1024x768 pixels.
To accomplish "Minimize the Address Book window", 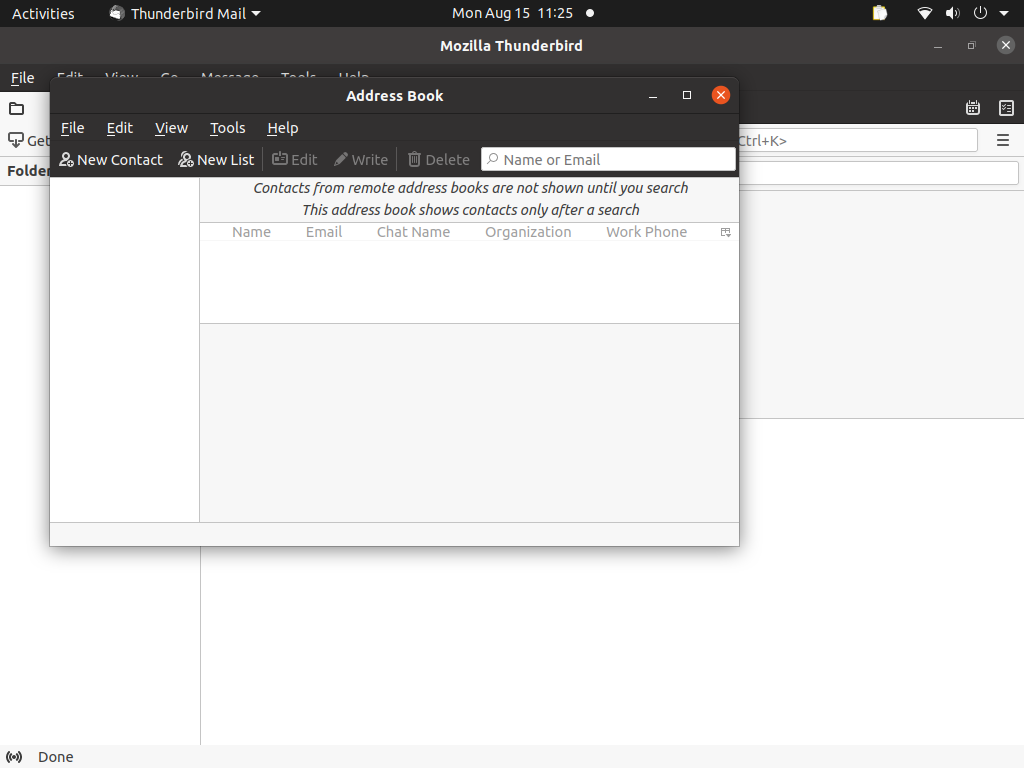I will (652, 96).
